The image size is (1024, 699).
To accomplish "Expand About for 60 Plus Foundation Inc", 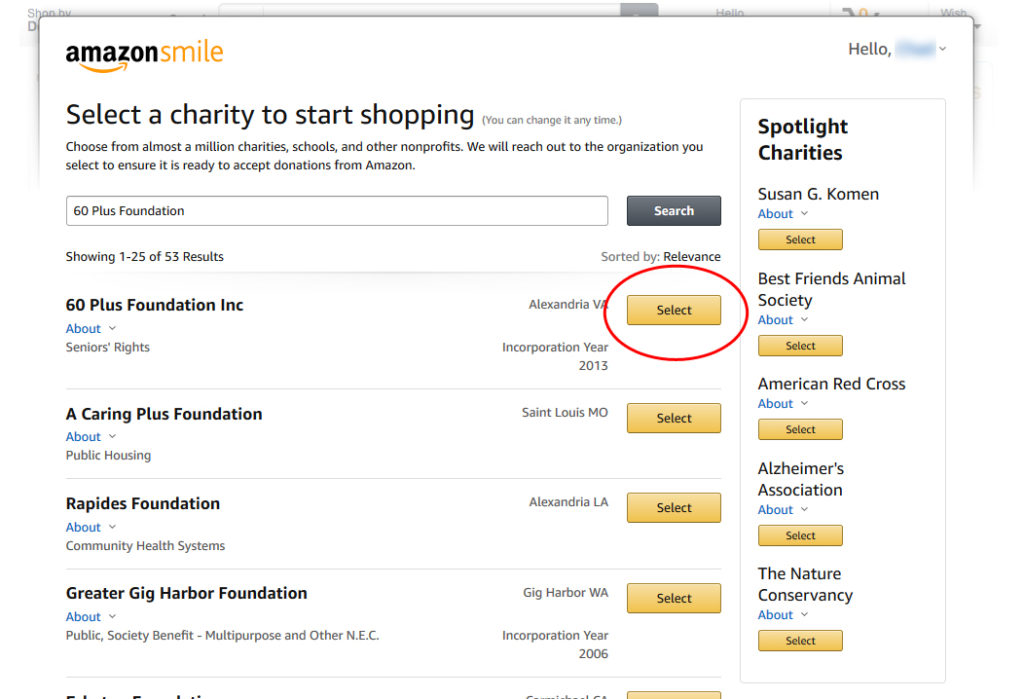I will point(91,329).
